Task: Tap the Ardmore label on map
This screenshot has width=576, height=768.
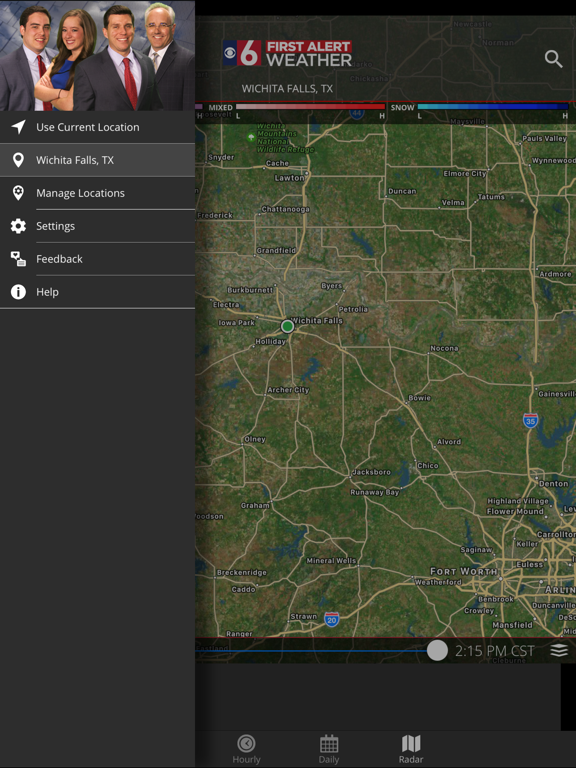Action: point(555,274)
